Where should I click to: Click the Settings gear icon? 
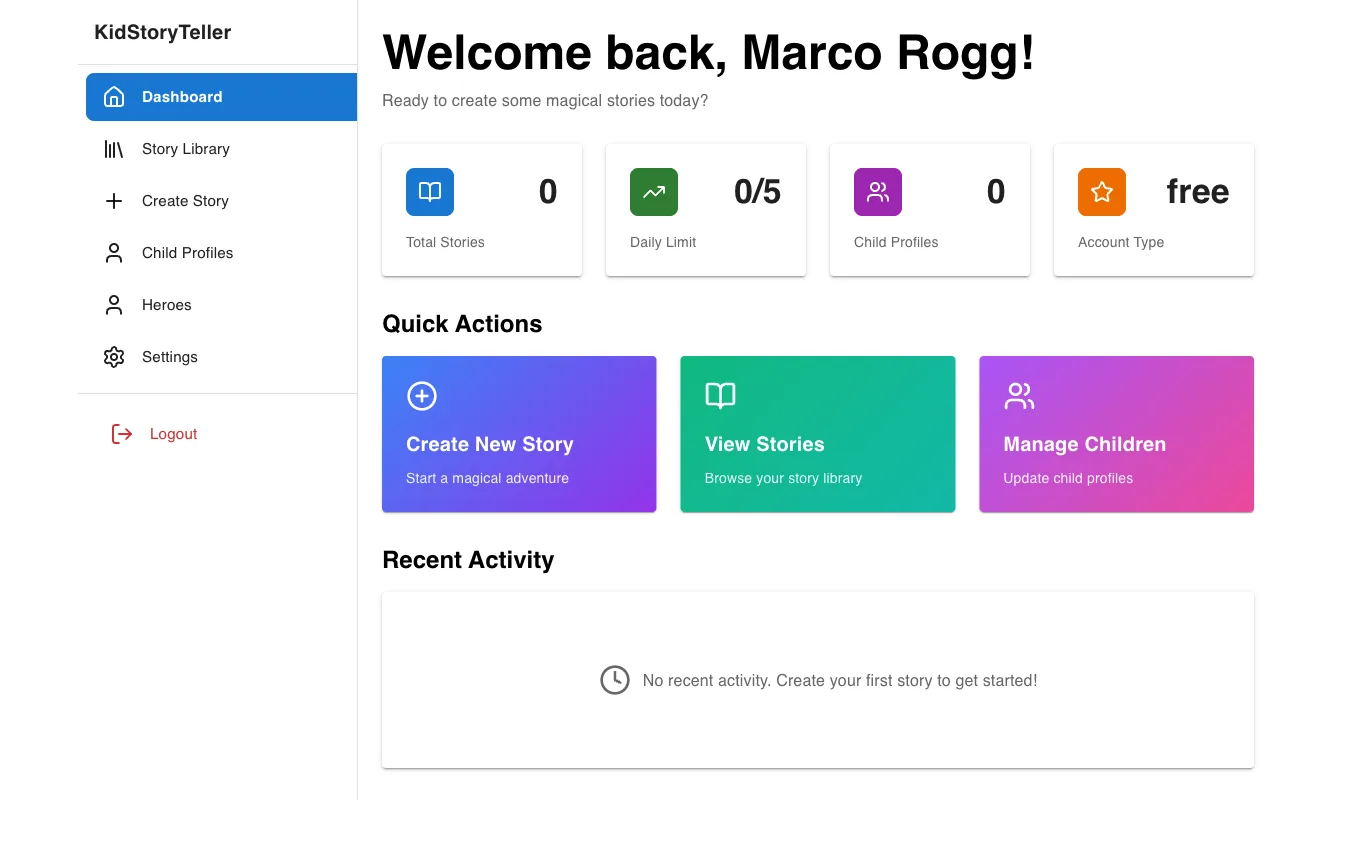coord(114,357)
